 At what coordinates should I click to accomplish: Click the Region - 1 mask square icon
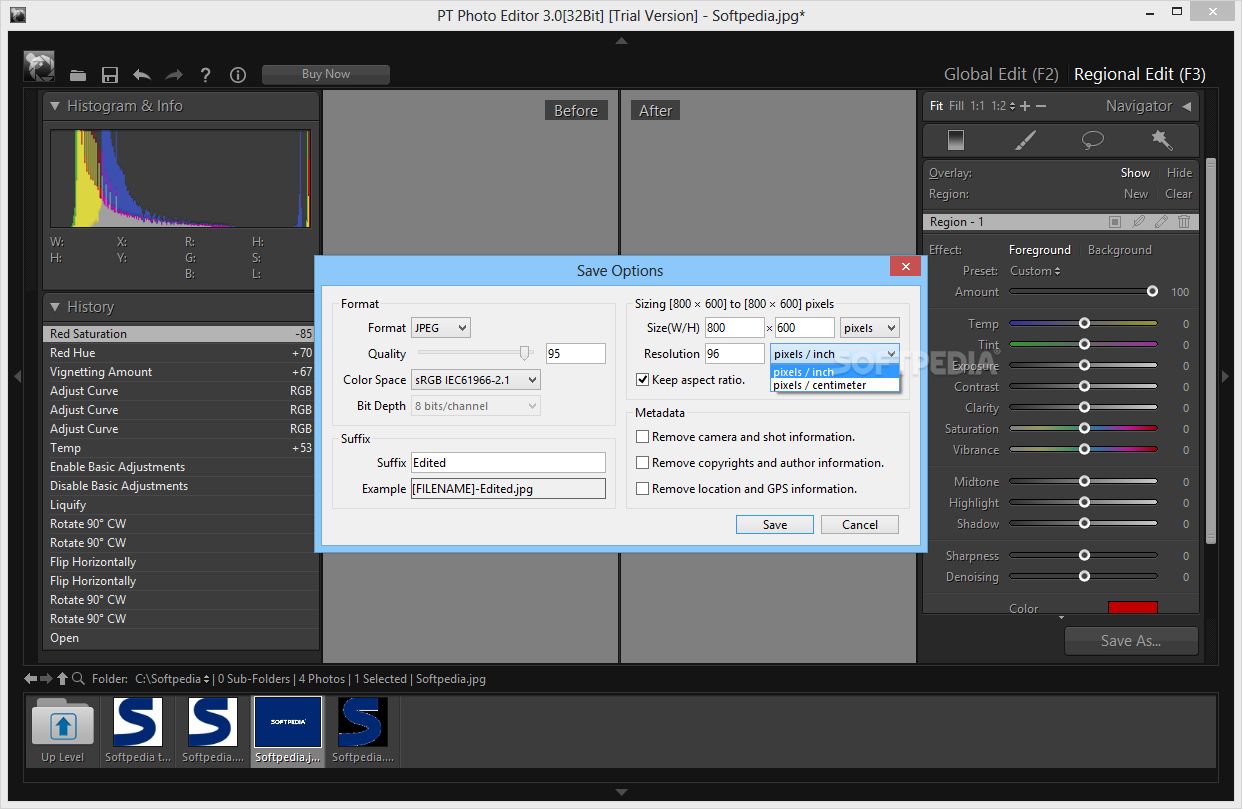(1115, 222)
